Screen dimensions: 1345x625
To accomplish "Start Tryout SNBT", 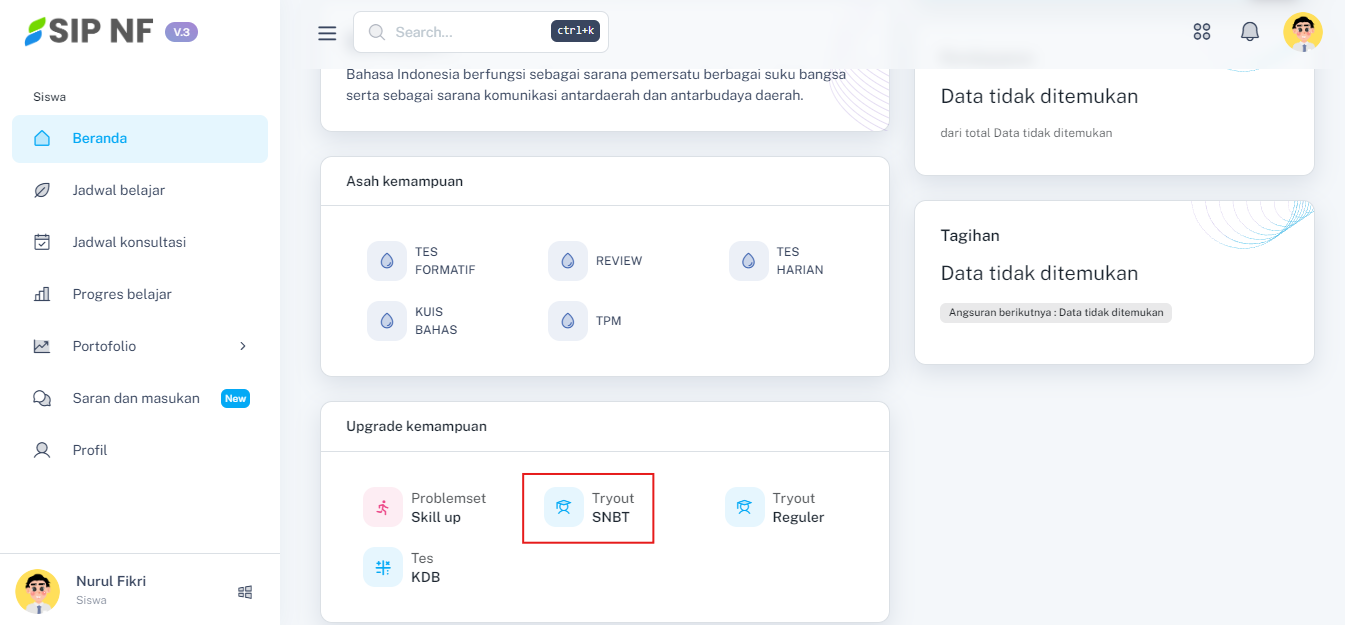I will click(x=564, y=507).
